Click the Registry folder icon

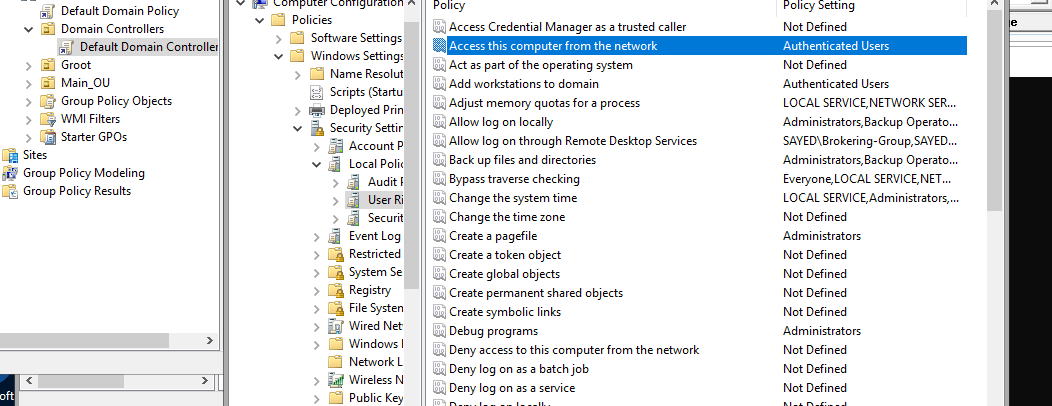coord(335,290)
